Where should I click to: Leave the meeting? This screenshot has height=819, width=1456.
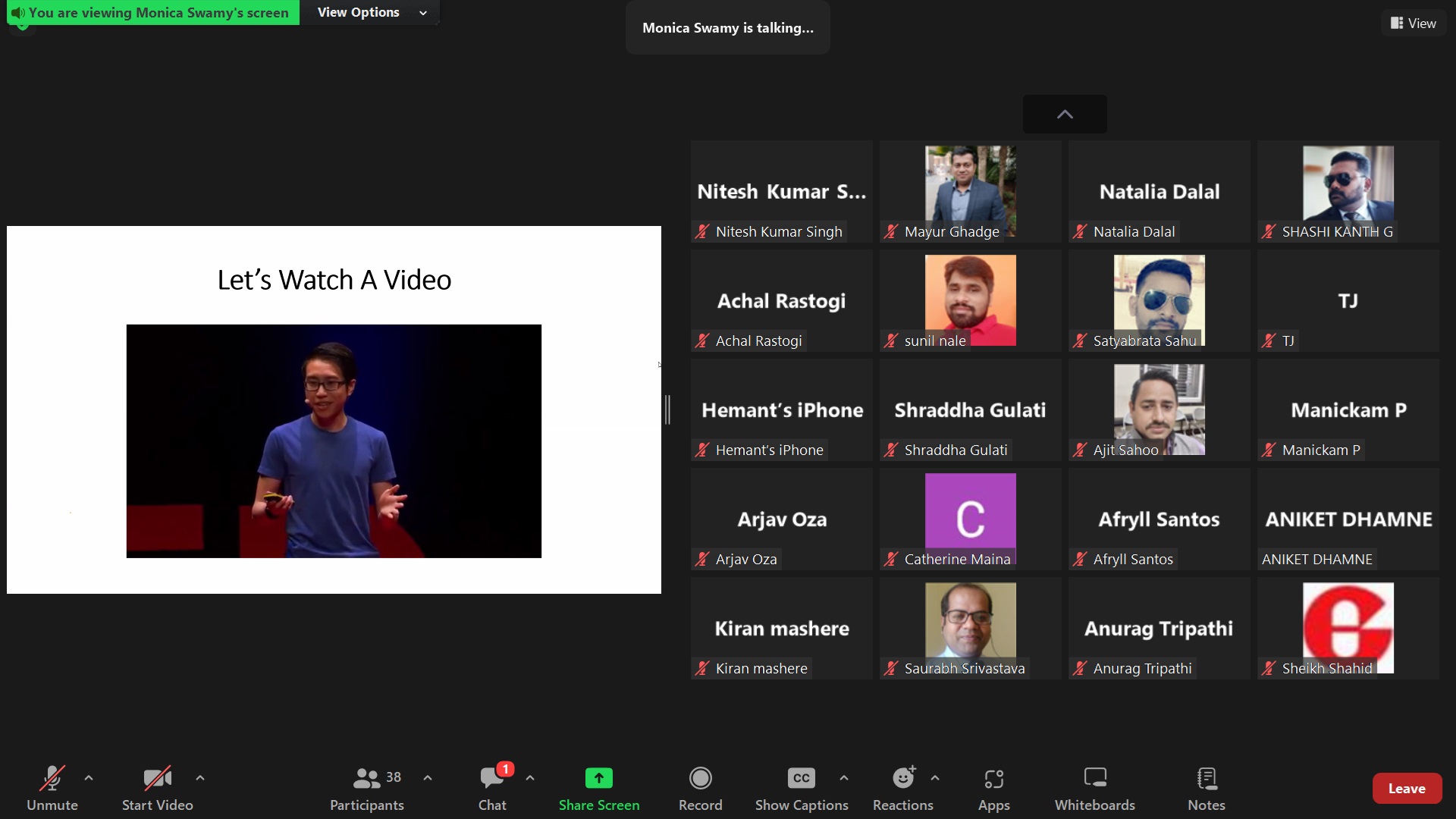pyautogui.click(x=1406, y=789)
